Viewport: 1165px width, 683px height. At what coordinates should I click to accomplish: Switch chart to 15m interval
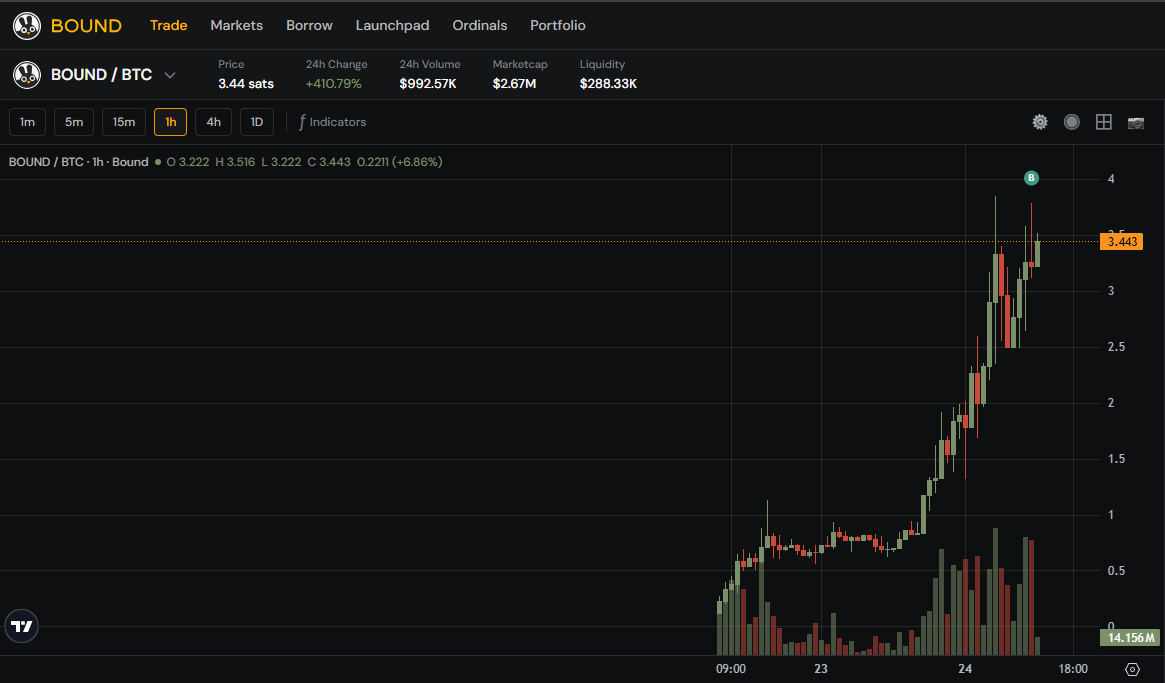[x=123, y=122]
